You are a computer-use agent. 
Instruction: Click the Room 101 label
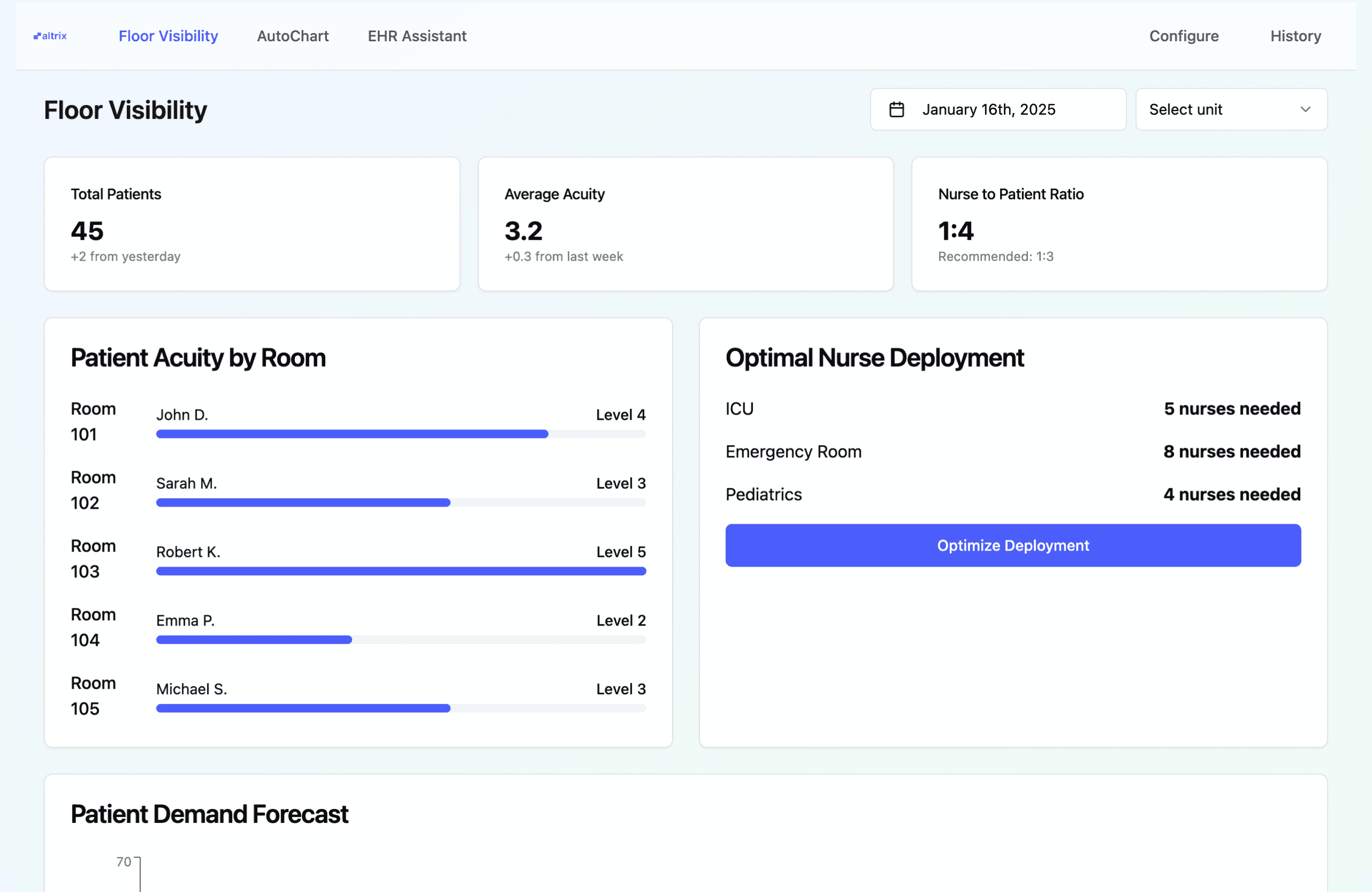pyautogui.click(x=93, y=421)
